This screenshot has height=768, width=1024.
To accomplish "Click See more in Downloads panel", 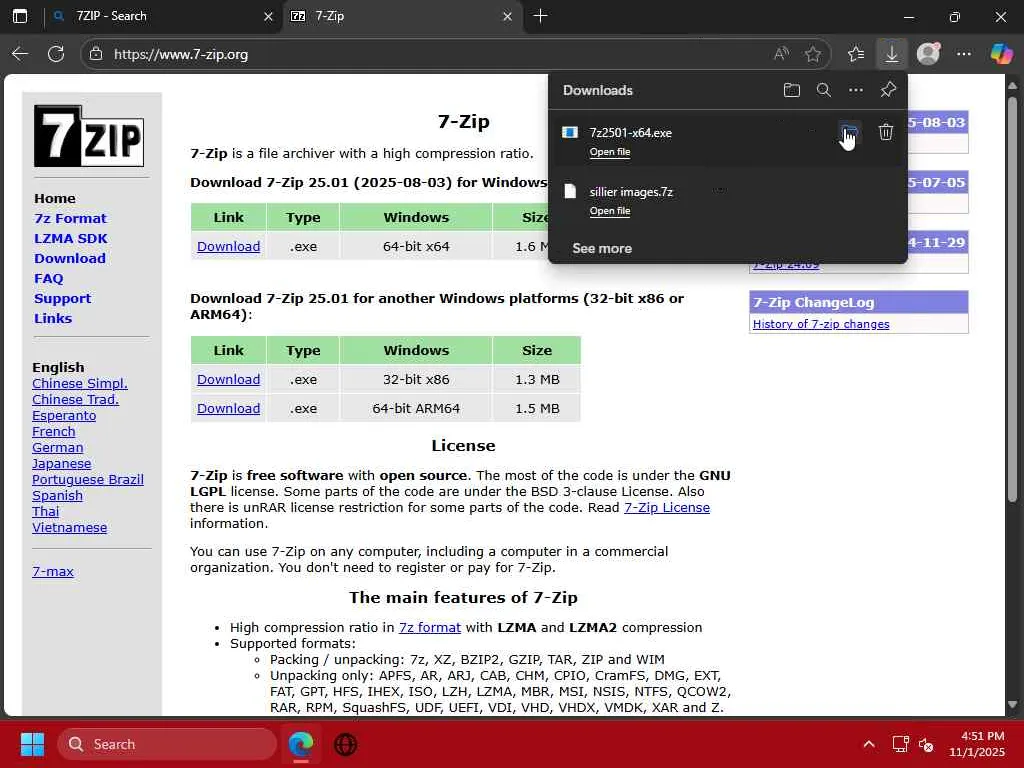I will 602,248.
